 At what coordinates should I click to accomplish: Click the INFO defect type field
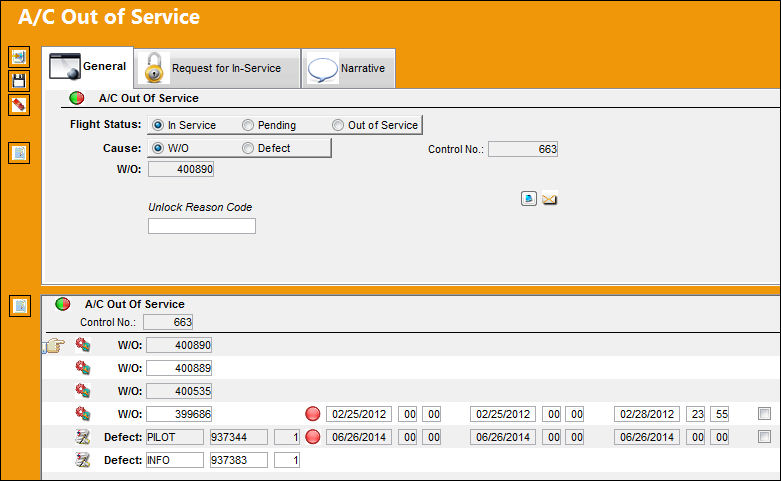(x=175, y=460)
